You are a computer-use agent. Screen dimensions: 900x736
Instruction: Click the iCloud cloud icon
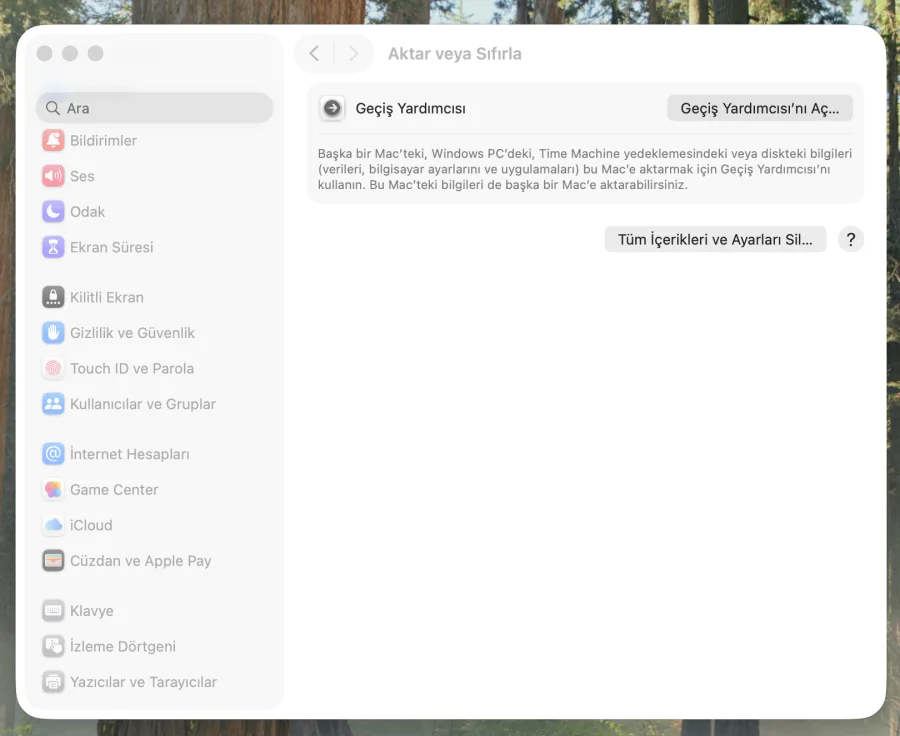(x=53, y=525)
